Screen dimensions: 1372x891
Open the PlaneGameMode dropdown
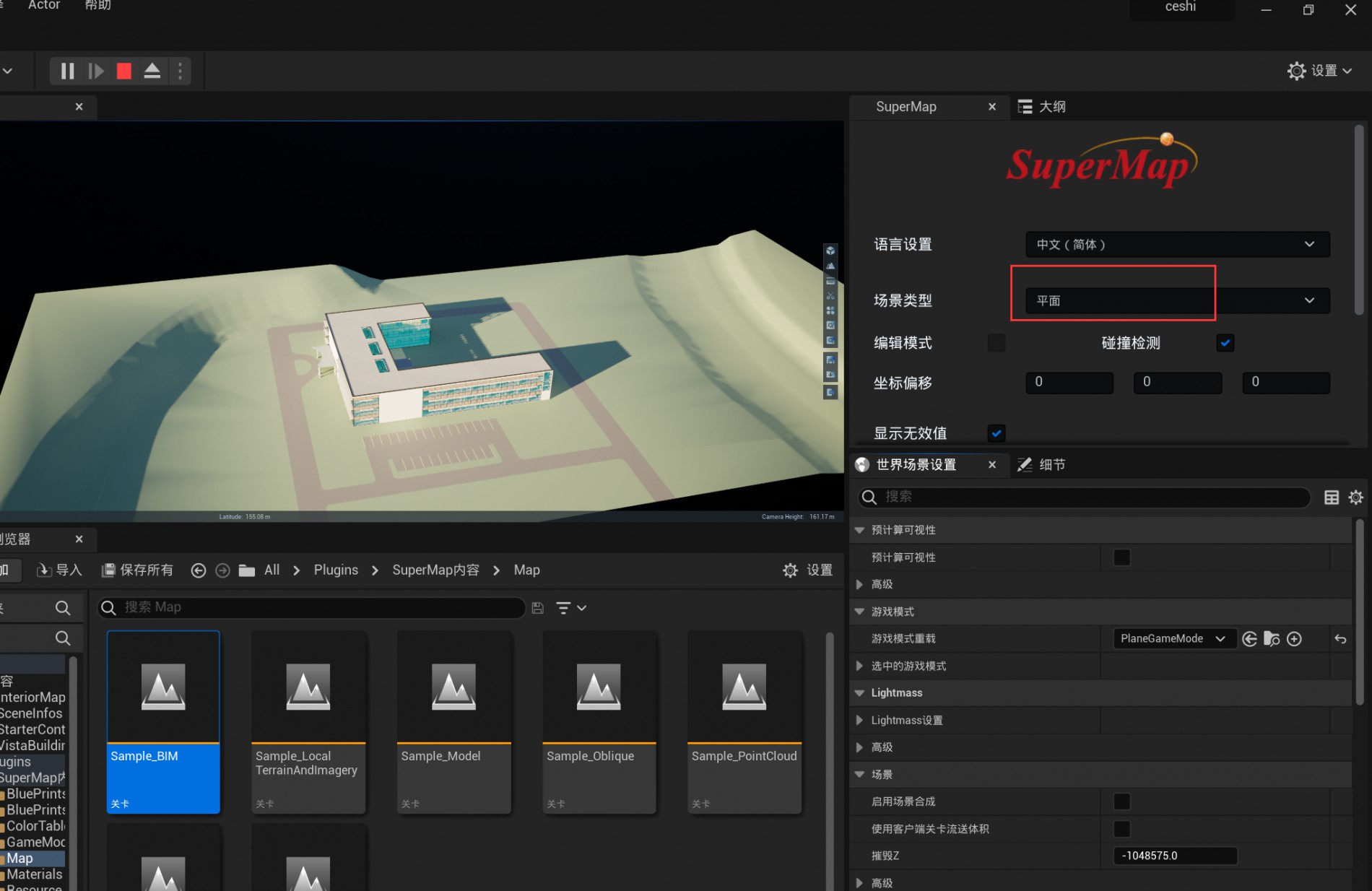click(x=1173, y=638)
